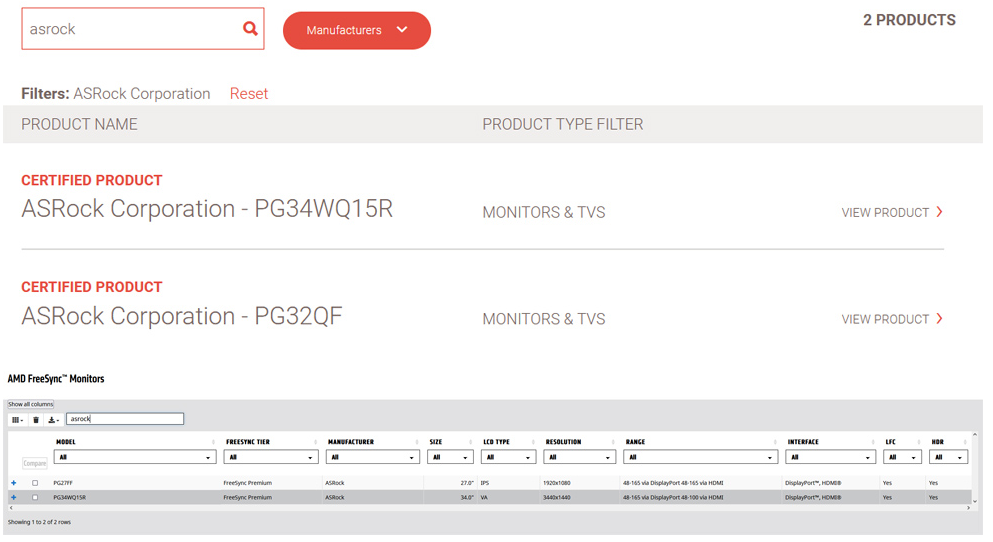Open the LCD TYPE filter dropdown
Screen dimensions: 993x542
[509, 457]
